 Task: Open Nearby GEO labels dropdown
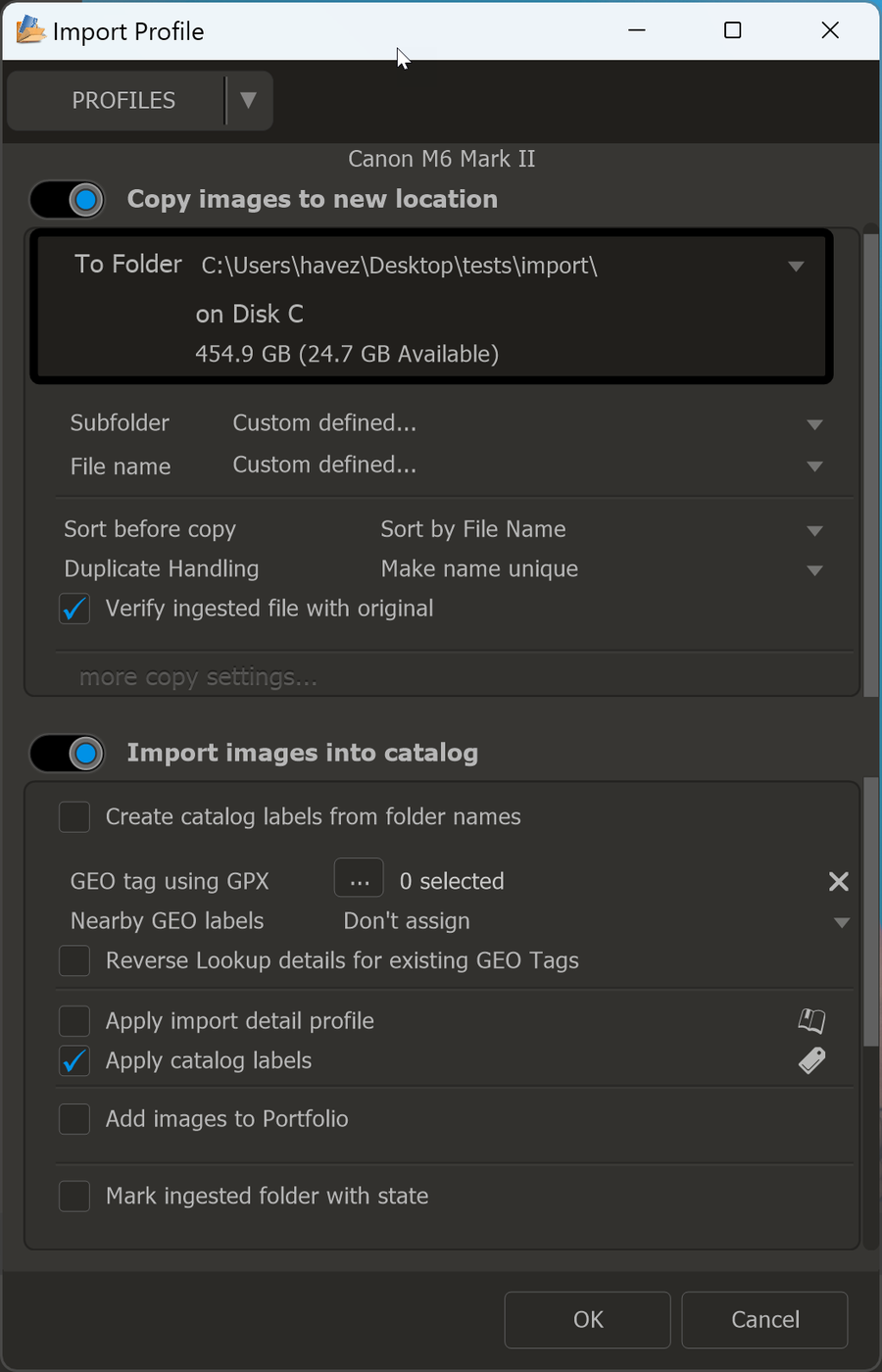(x=842, y=922)
